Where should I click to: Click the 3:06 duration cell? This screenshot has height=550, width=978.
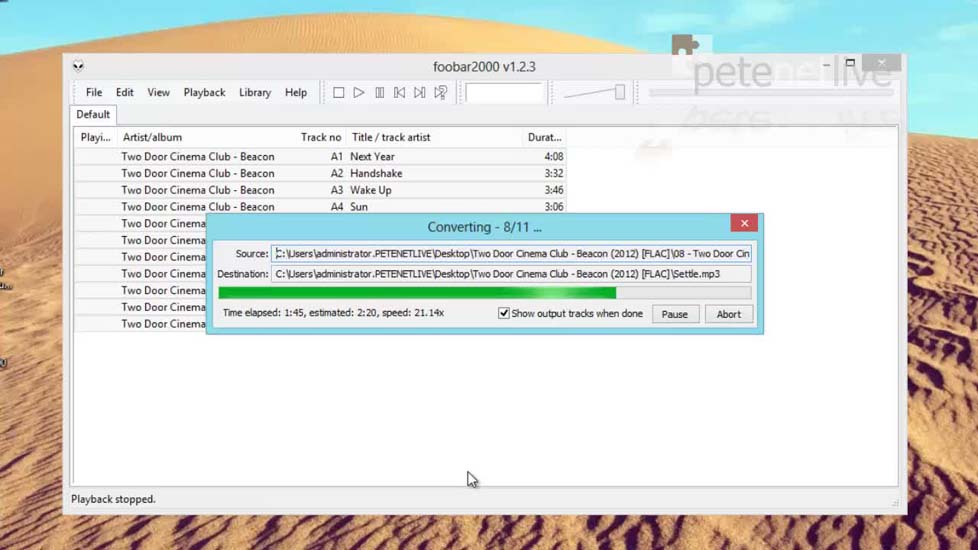[553, 207]
